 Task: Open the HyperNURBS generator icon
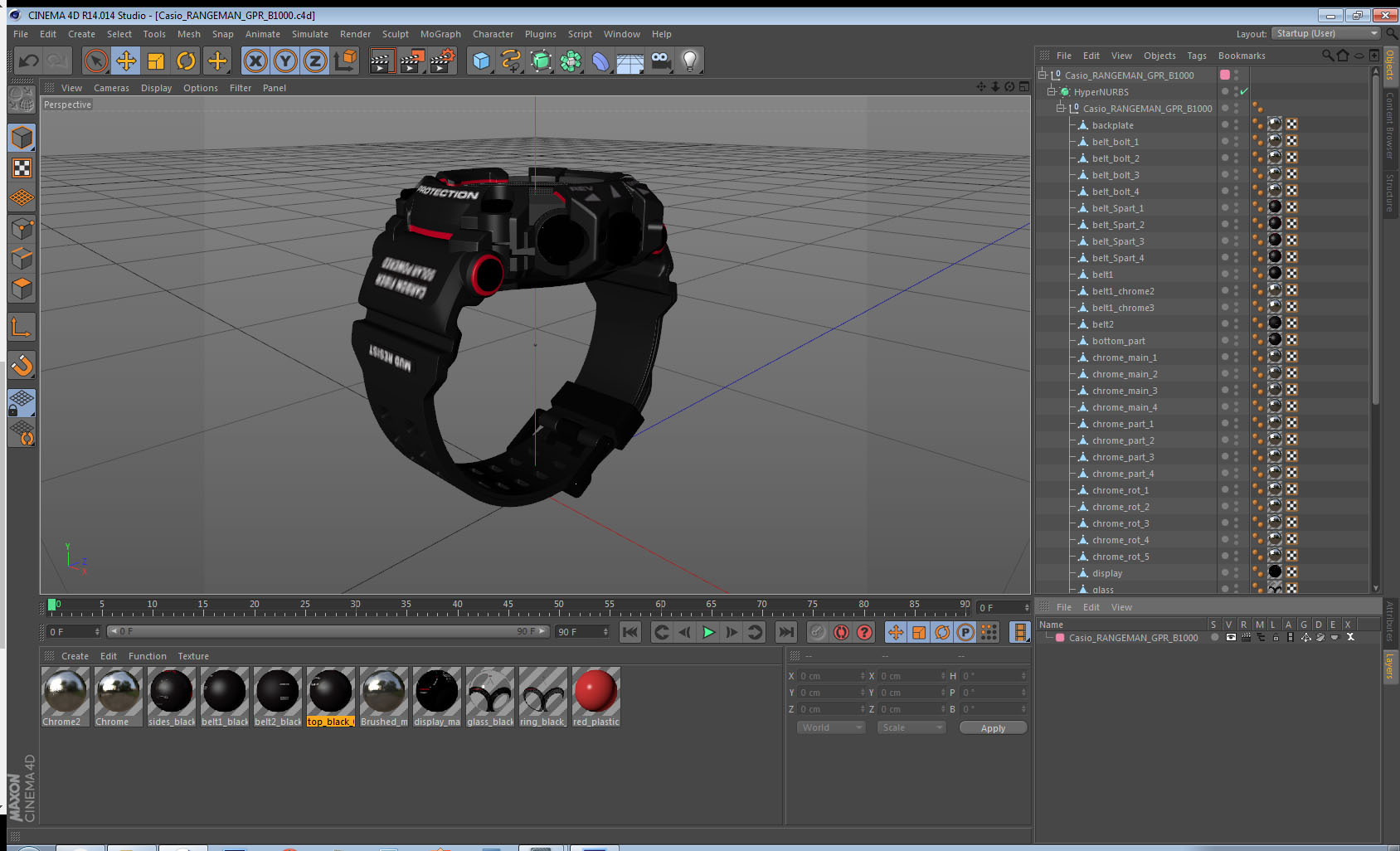pyautogui.click(x=541, y=61)
